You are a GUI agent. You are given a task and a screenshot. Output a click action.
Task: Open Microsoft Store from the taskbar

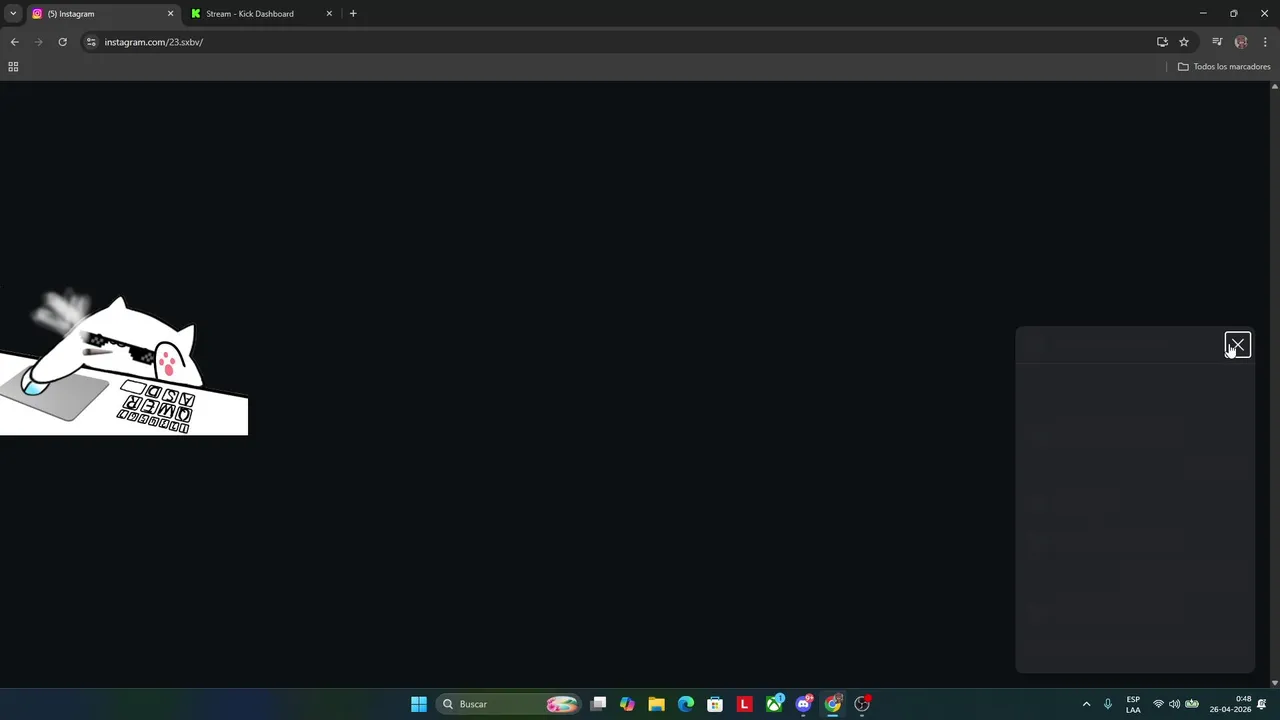[715, 704]
